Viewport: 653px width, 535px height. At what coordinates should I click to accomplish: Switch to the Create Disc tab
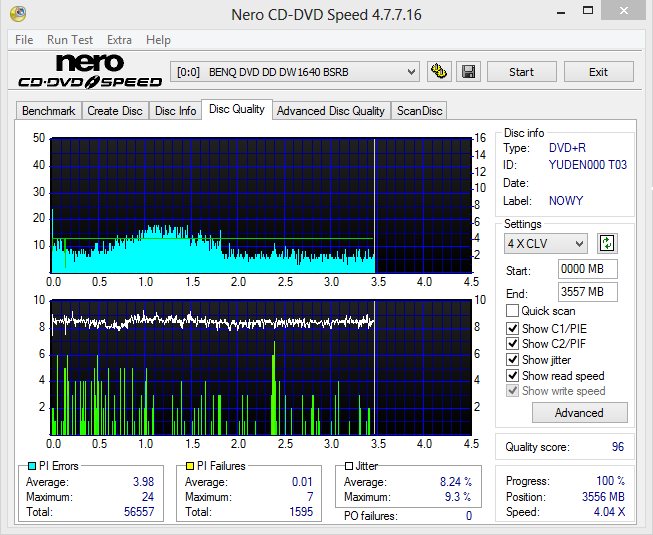(115, 111)
